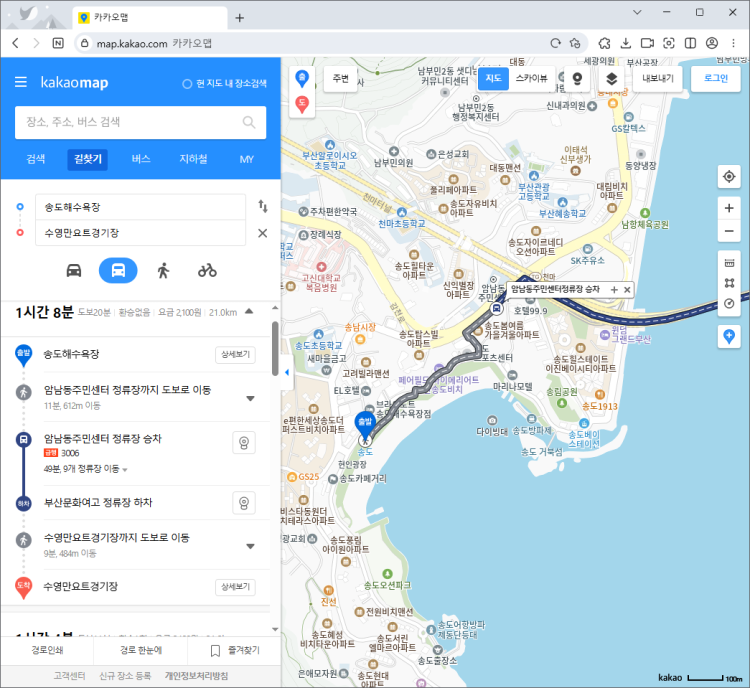Viewport: 750px width, 688px height.
Task: Zoom in with the plus button
Action: click(x=729, y=208)
